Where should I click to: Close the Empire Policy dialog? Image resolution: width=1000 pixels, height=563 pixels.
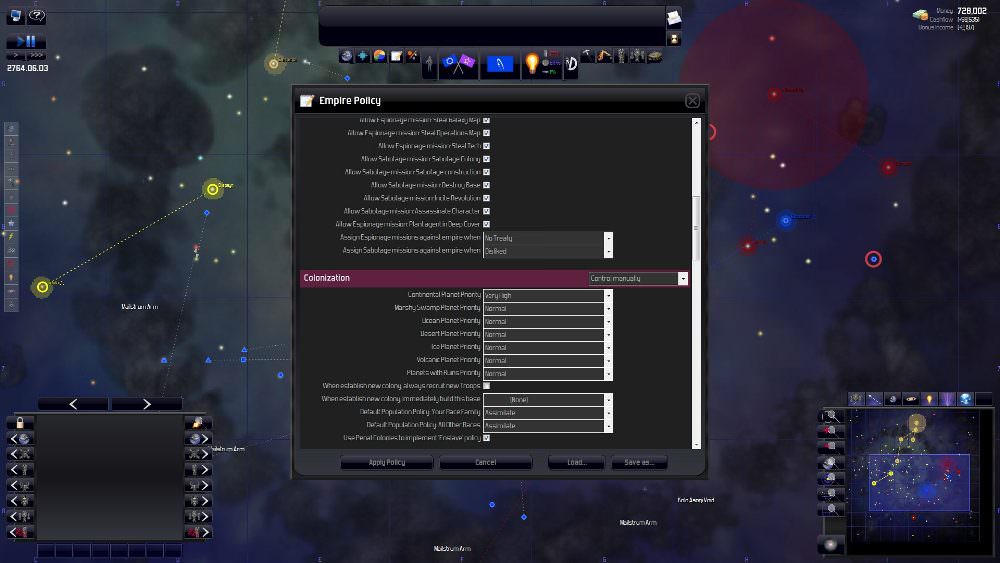click(x=692, y=101)
